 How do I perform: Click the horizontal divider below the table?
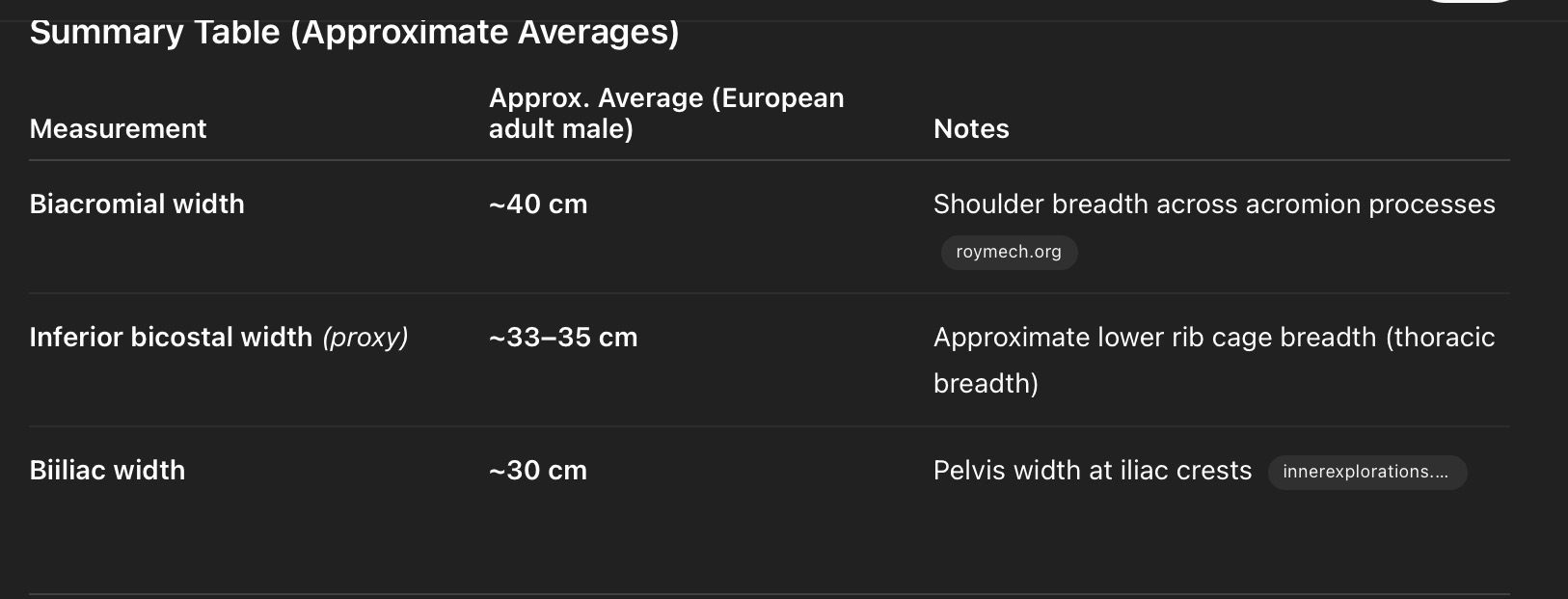click(x=769, y=594)
